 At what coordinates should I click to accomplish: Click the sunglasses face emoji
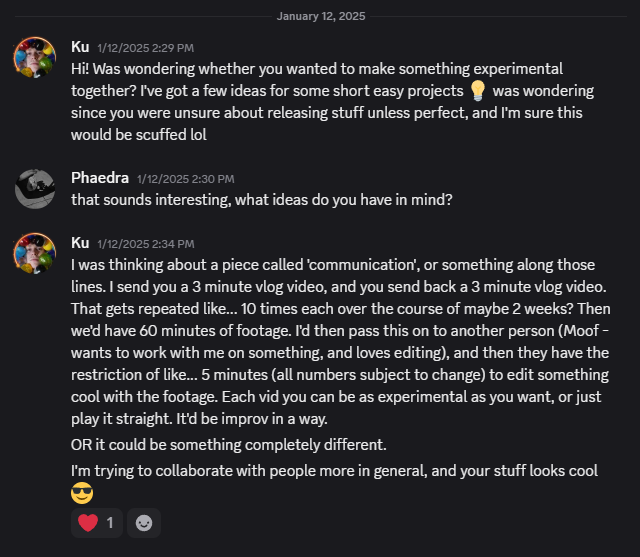(x=82, y=492)
